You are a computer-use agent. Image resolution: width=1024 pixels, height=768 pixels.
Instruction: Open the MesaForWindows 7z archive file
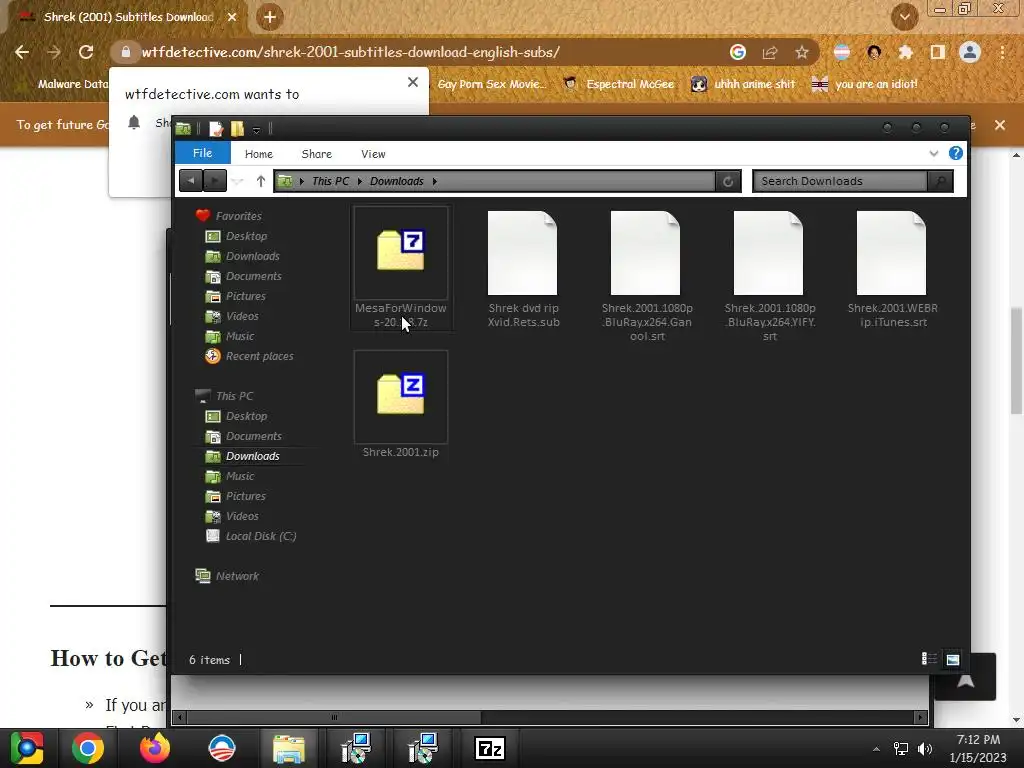pyautogui.click(x=400, y=268)
